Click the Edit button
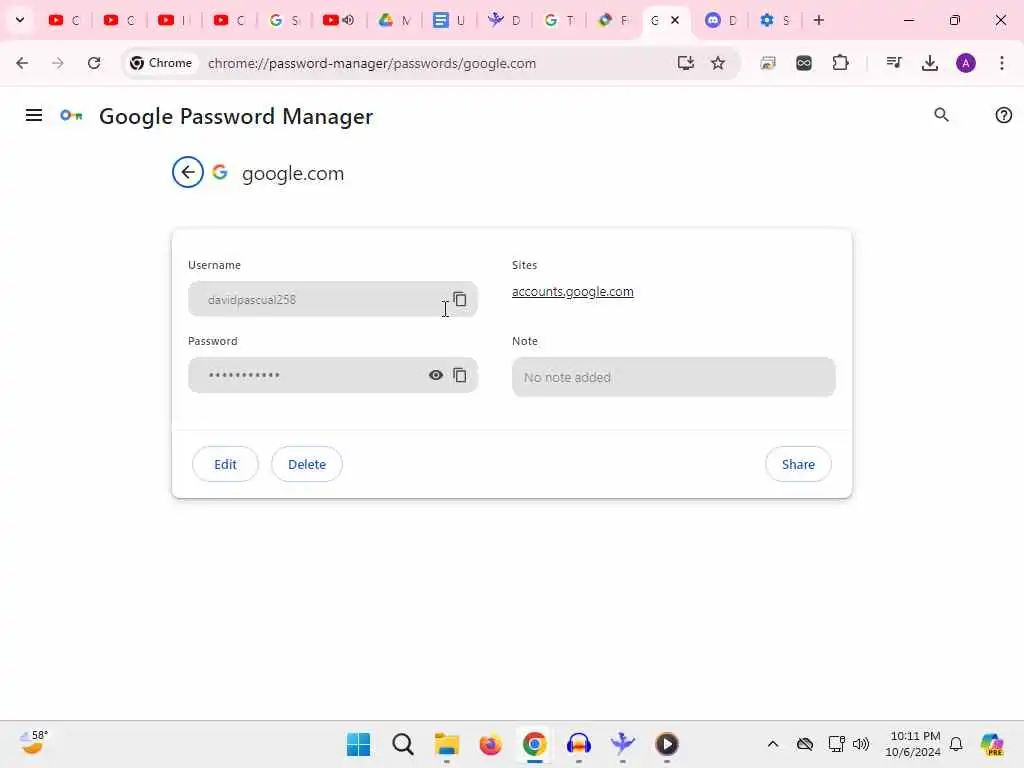 225,464
